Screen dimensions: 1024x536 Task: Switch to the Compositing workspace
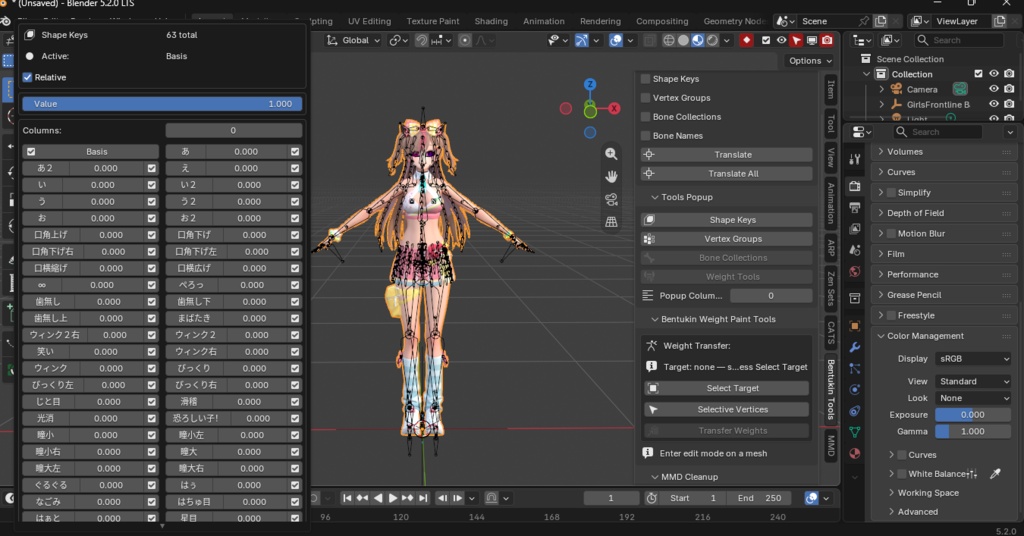pyautogui.click(x=662, y=21)
